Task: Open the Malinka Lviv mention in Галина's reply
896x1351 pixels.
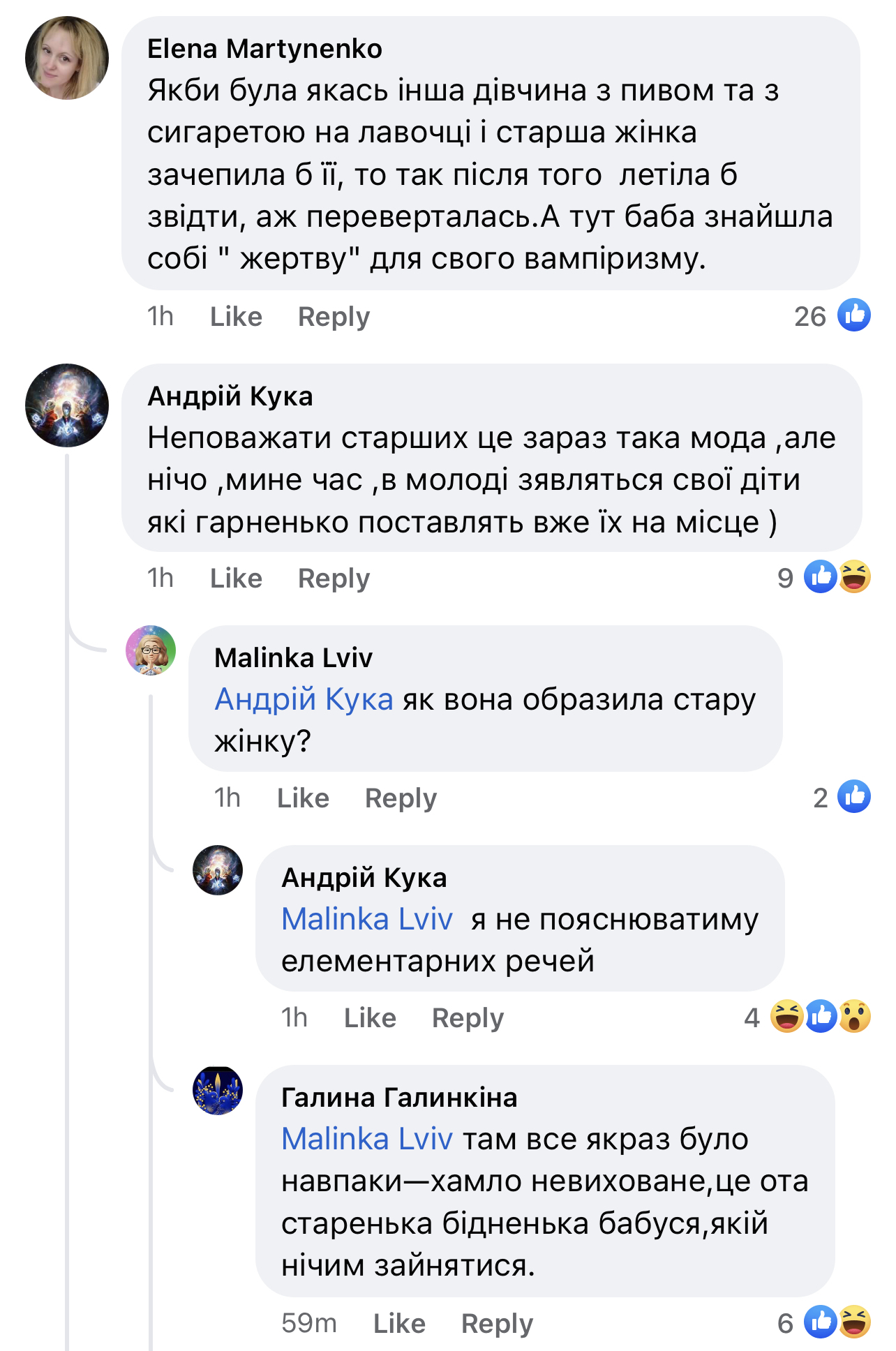Action: pyautogui.click(x=367, y=1139)
